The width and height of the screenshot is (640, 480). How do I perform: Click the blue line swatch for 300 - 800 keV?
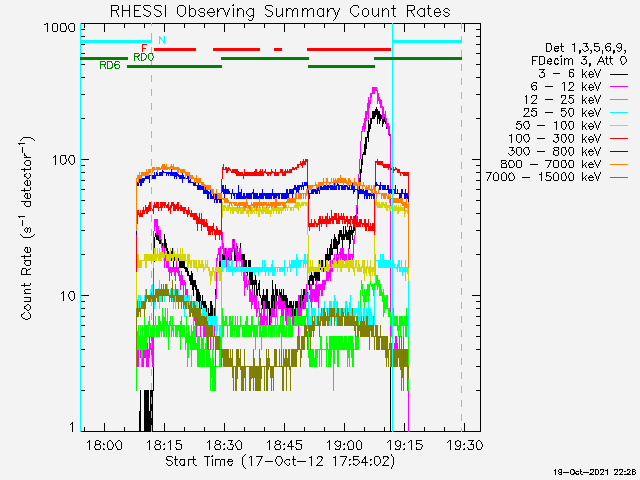click(619, 152)
